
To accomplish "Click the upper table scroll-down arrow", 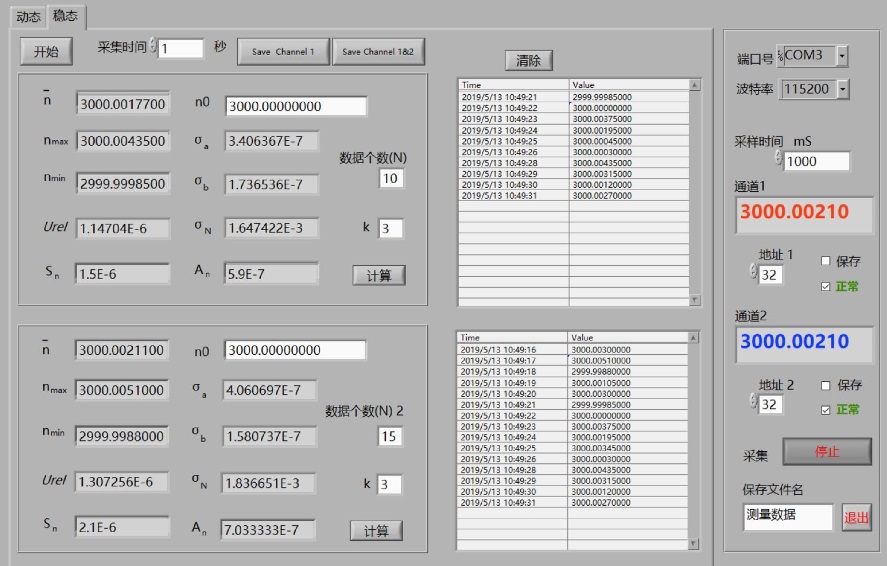I will (695, 300).
